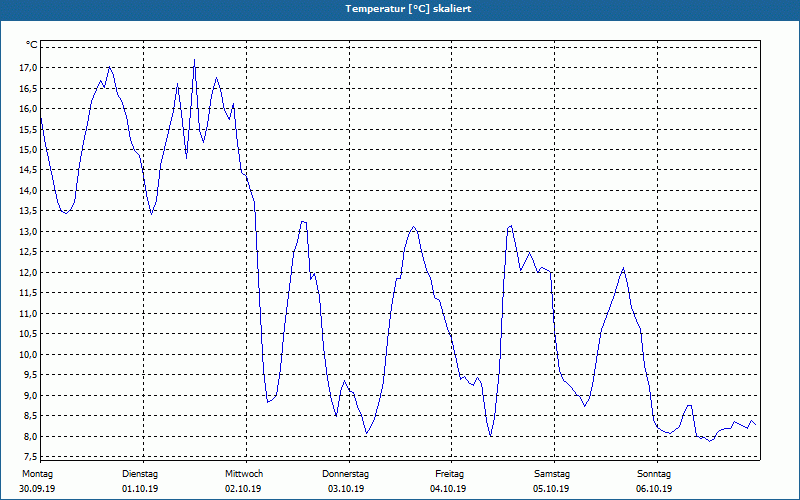Image resolution: width=800 pixels, height=500 pixels.
Task: Click the 8,0 y-axis value
Action: (x=30, y=436)
